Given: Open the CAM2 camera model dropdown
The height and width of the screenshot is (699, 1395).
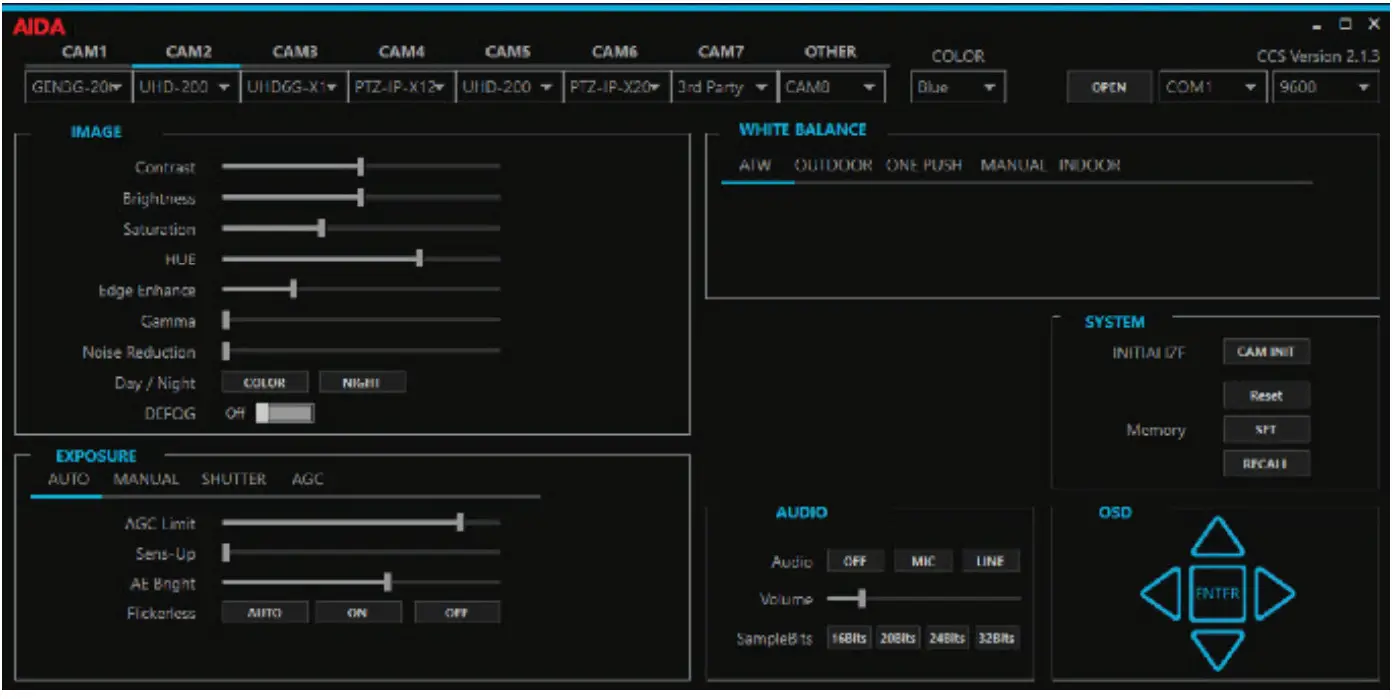Looking at the screenshot, I should (x=187, y=86).
